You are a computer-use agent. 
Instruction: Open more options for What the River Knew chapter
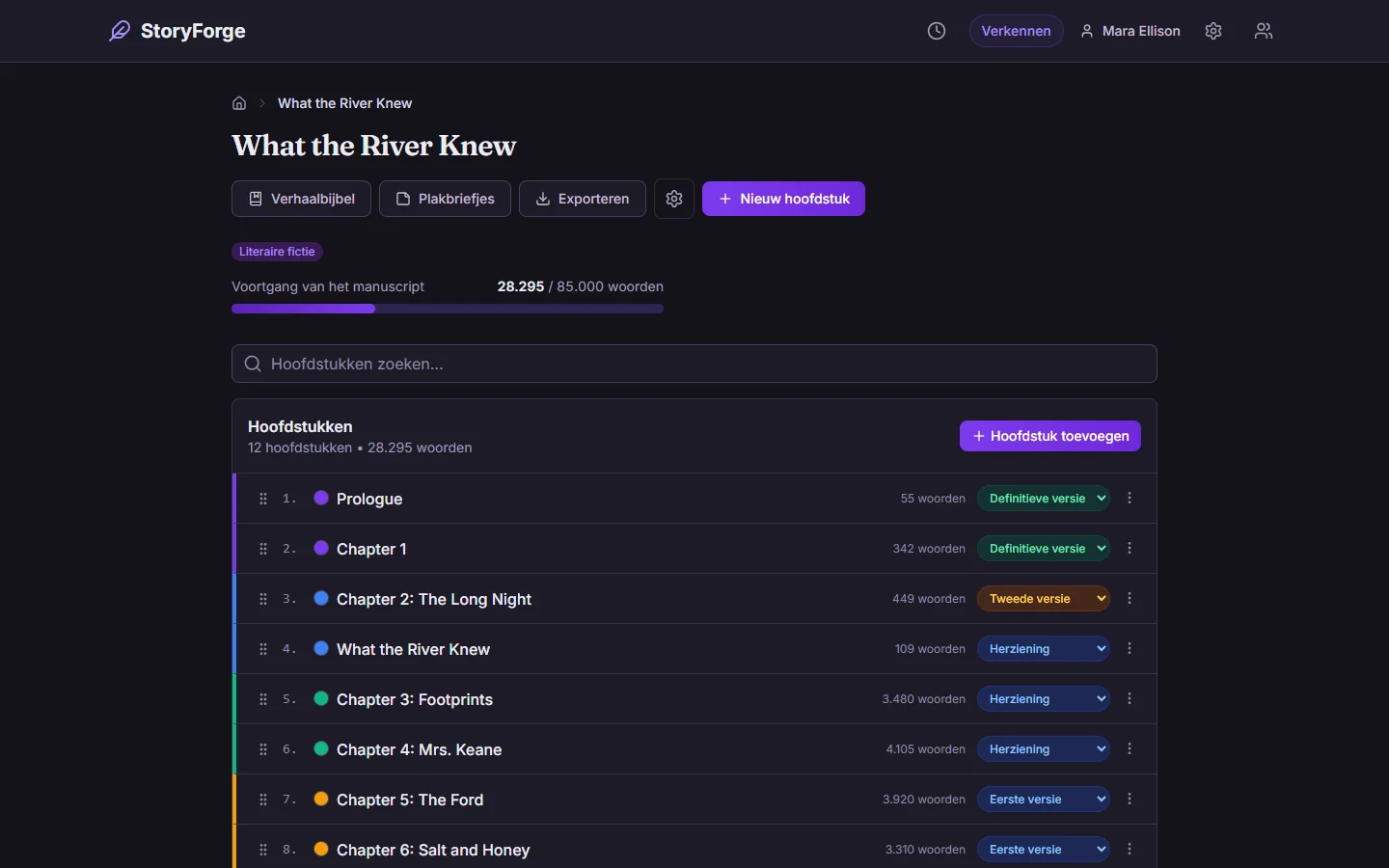pyautogui.click(x=1130, y=649)
